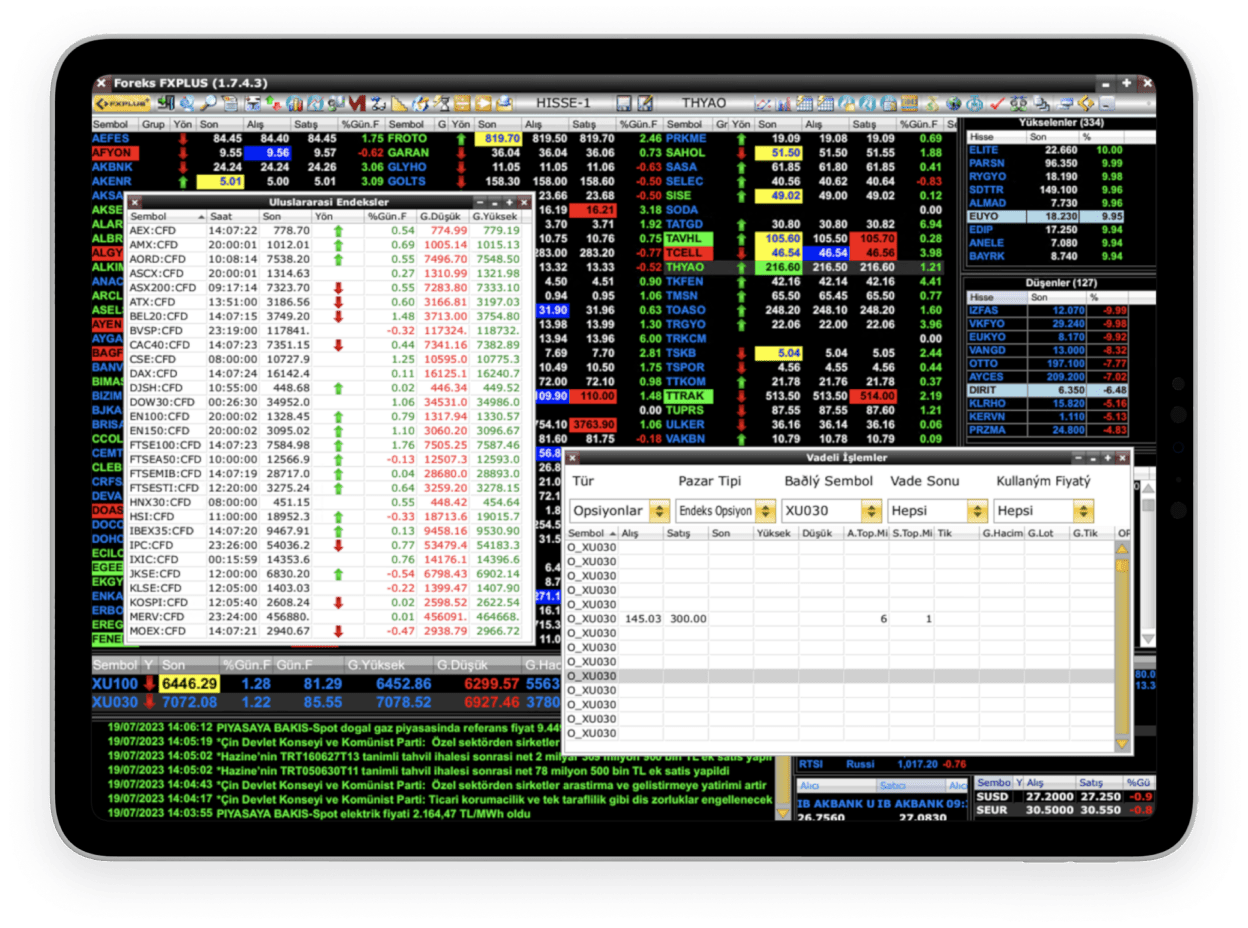Expand the Pazar Tipi Endeks Opsiyon dropdown

[x=765, y=511]
